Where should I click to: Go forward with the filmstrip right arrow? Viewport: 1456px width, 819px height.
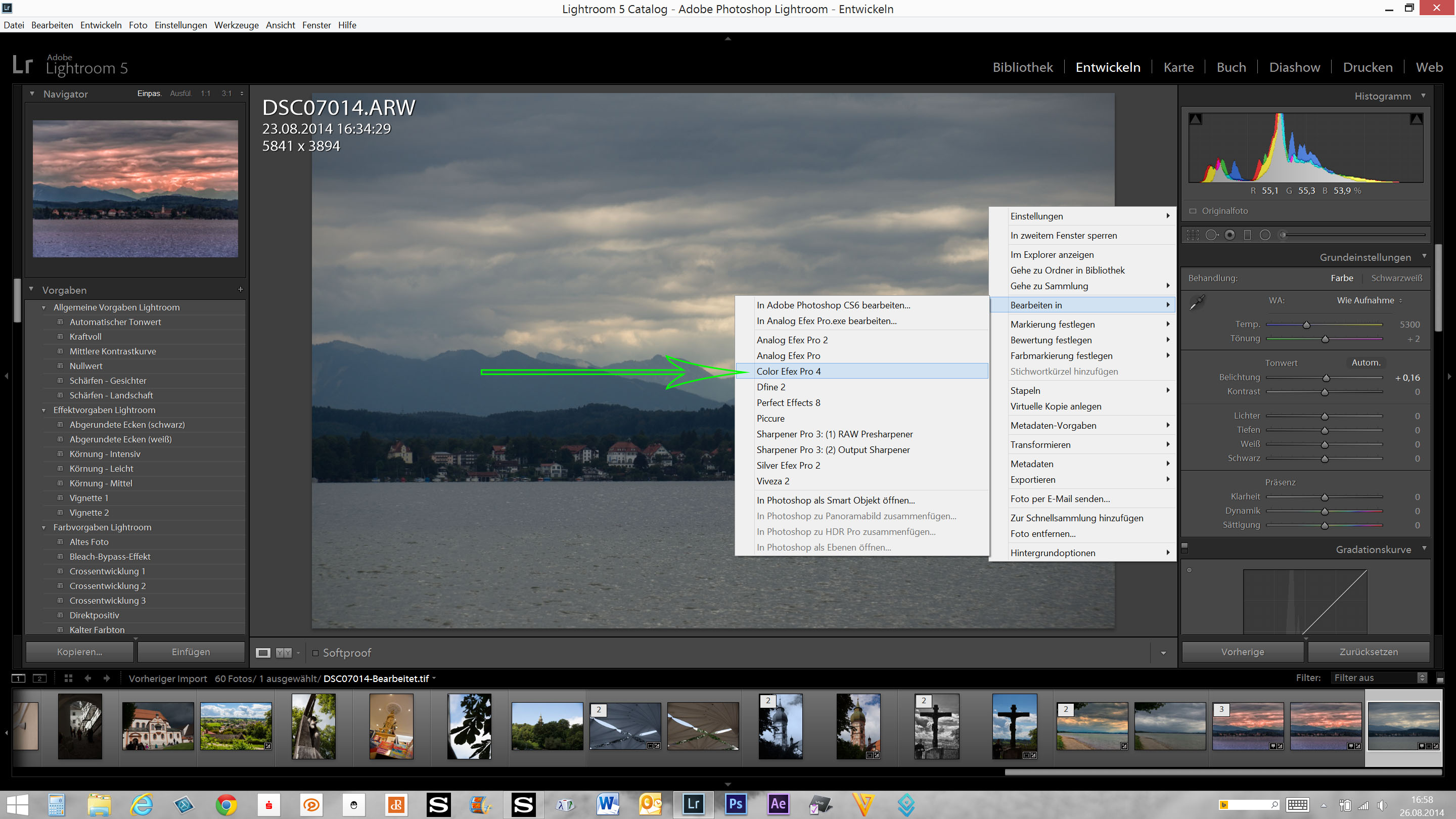pyautogui.click(x=107, y=678)
